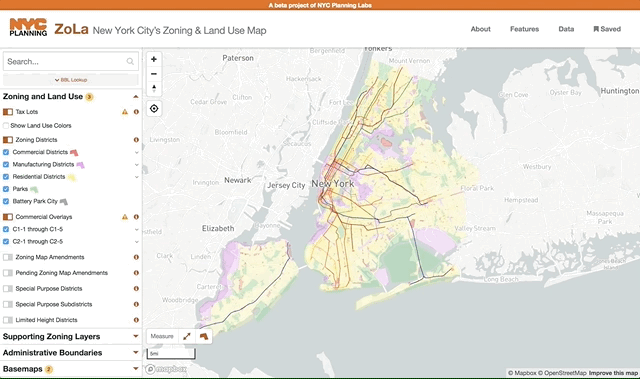Zoom in on the map
The image size is (640, 379).
coord(154,59)
